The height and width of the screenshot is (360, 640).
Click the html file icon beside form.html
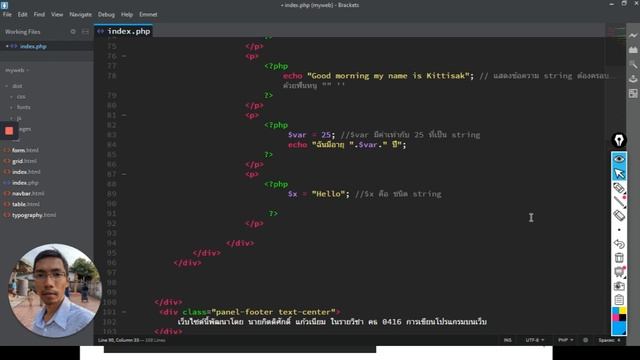tap(7, 150)
